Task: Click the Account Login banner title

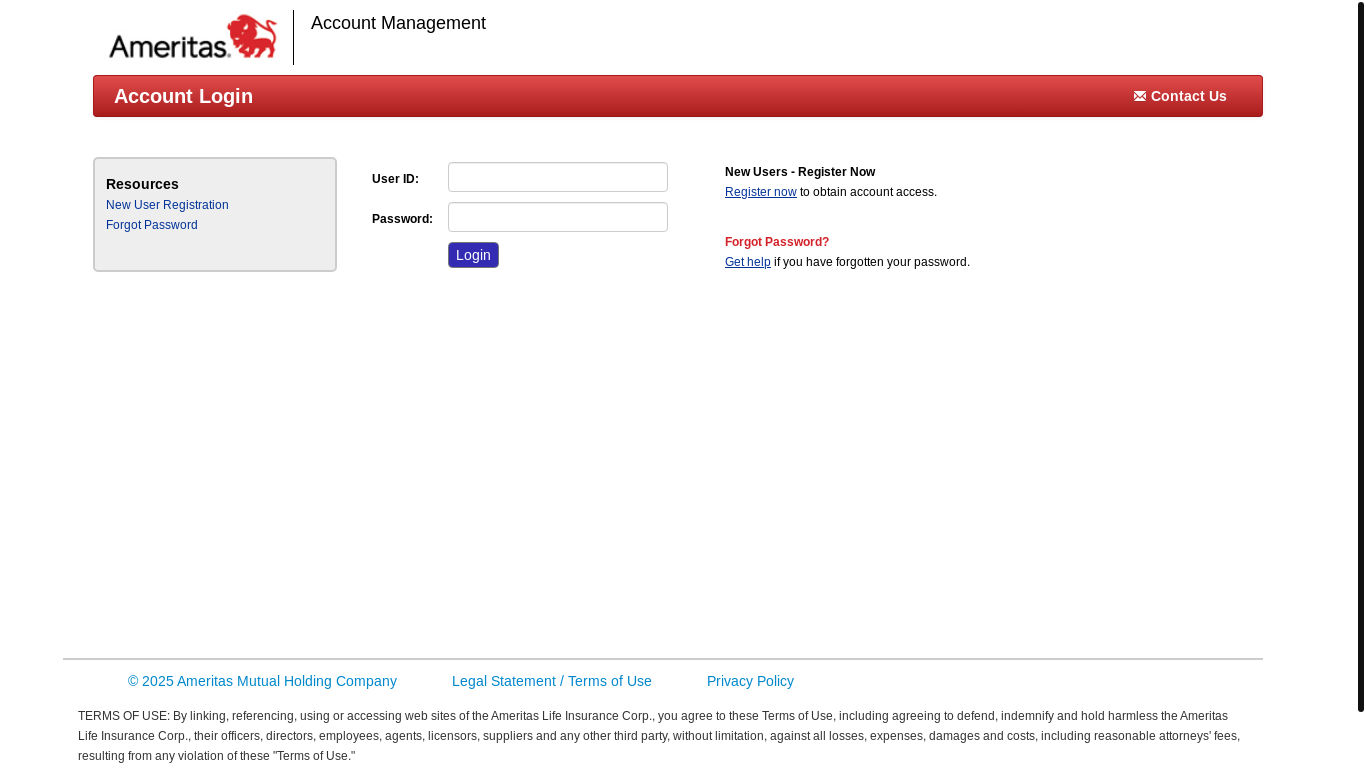Action: (x=183, y=96)
